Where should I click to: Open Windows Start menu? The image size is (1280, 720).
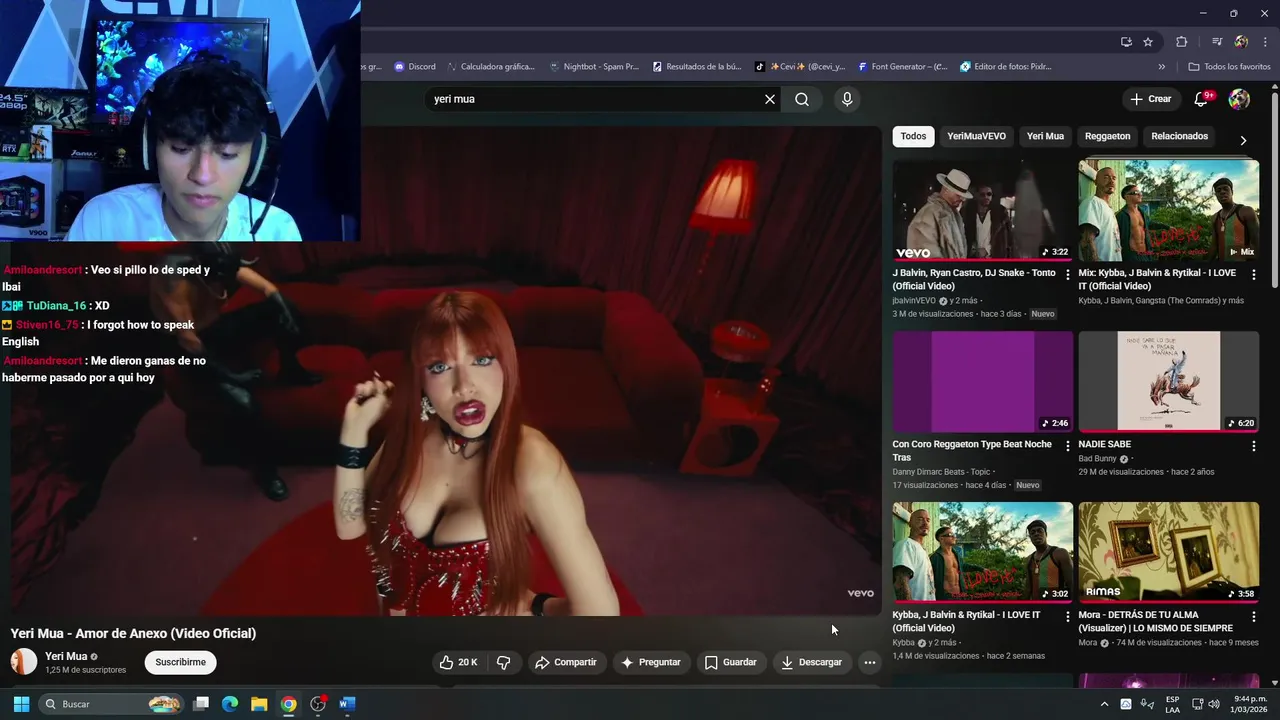(x=21, y=704)
